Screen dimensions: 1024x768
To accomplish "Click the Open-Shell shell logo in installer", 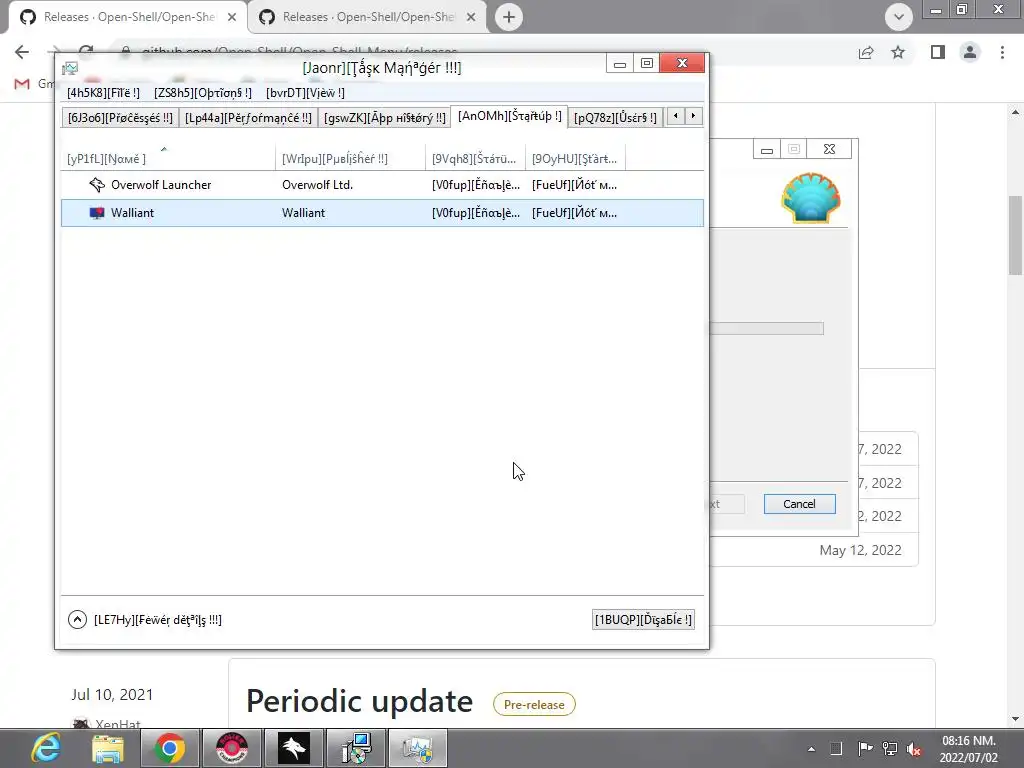I will (x=810, y=198).
